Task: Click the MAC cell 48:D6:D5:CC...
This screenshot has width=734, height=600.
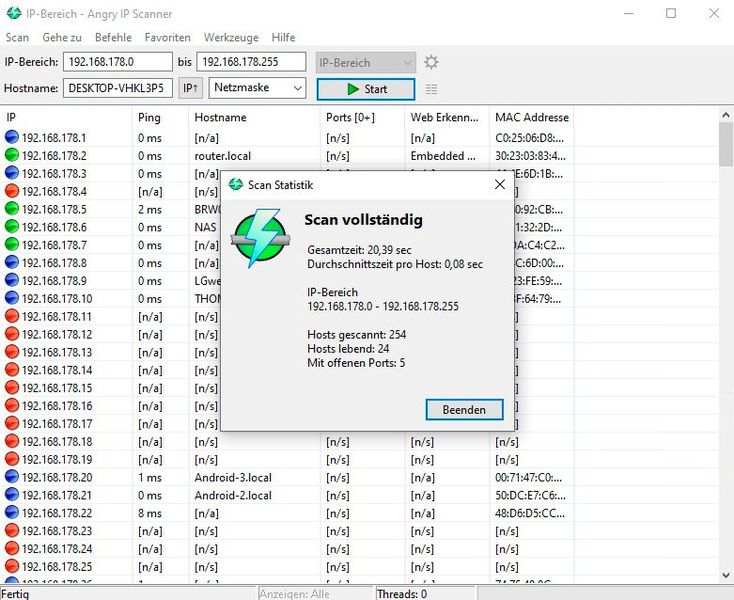Action: pos(530,513)
